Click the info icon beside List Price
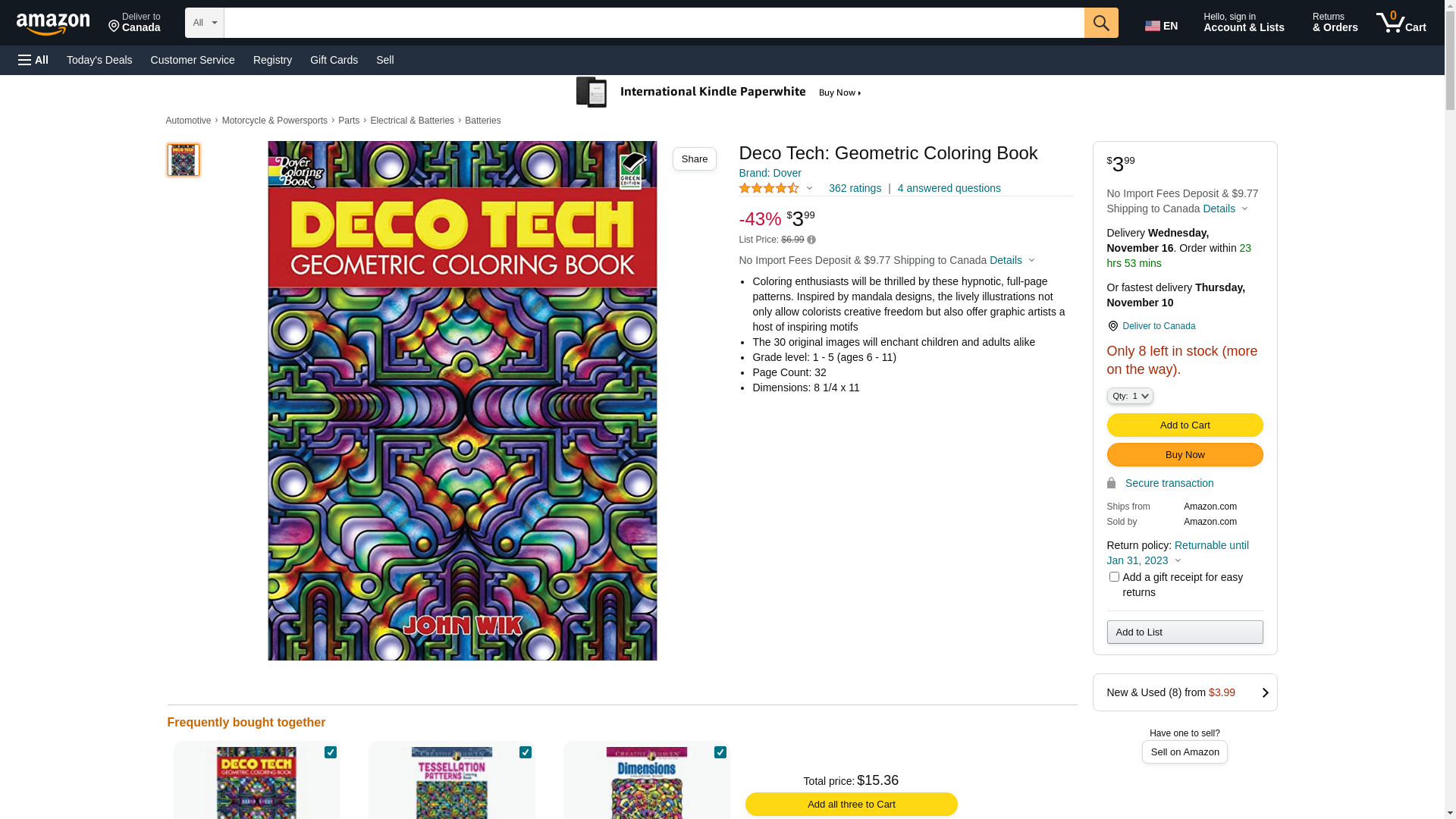Image resolution: width=1456 pixels, height=819 pixels. 811,240
